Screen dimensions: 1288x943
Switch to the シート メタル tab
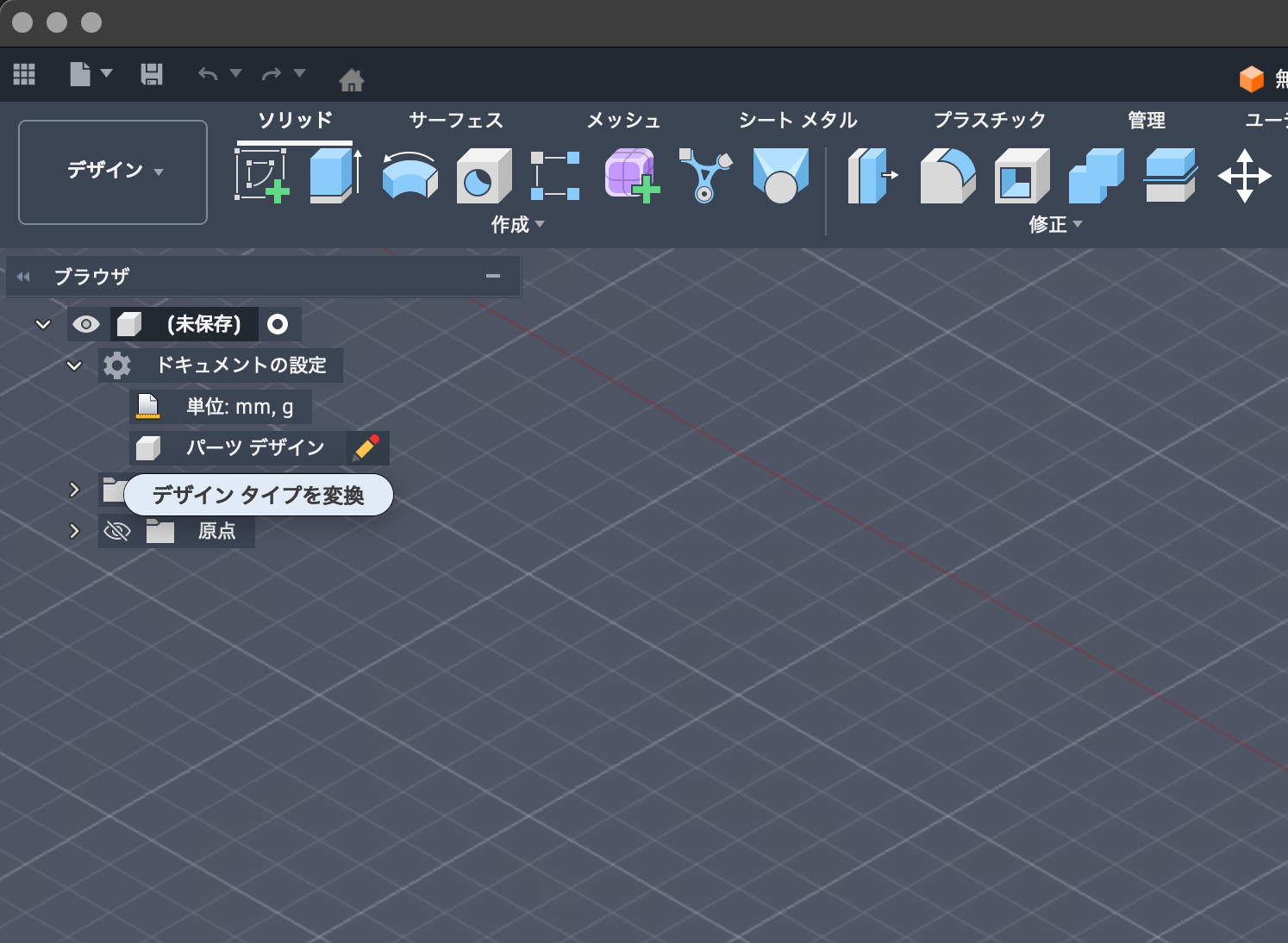[797, 120]
